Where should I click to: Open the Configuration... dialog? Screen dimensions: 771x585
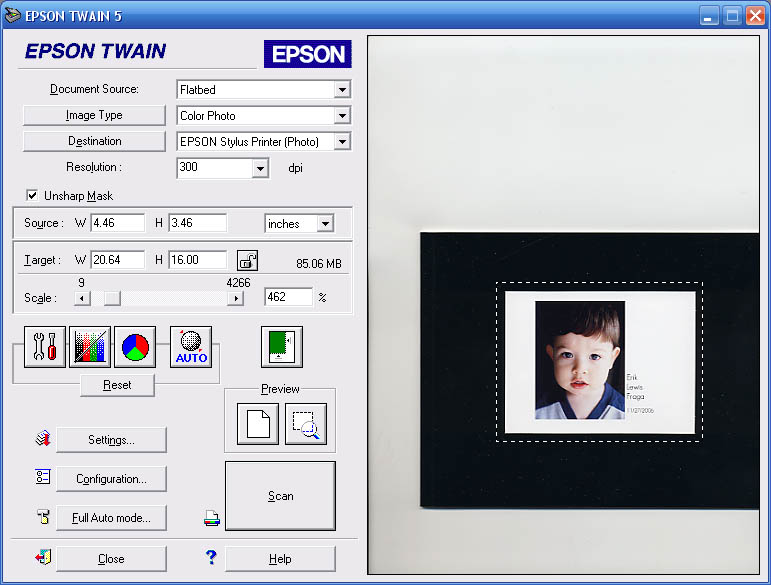111,479
